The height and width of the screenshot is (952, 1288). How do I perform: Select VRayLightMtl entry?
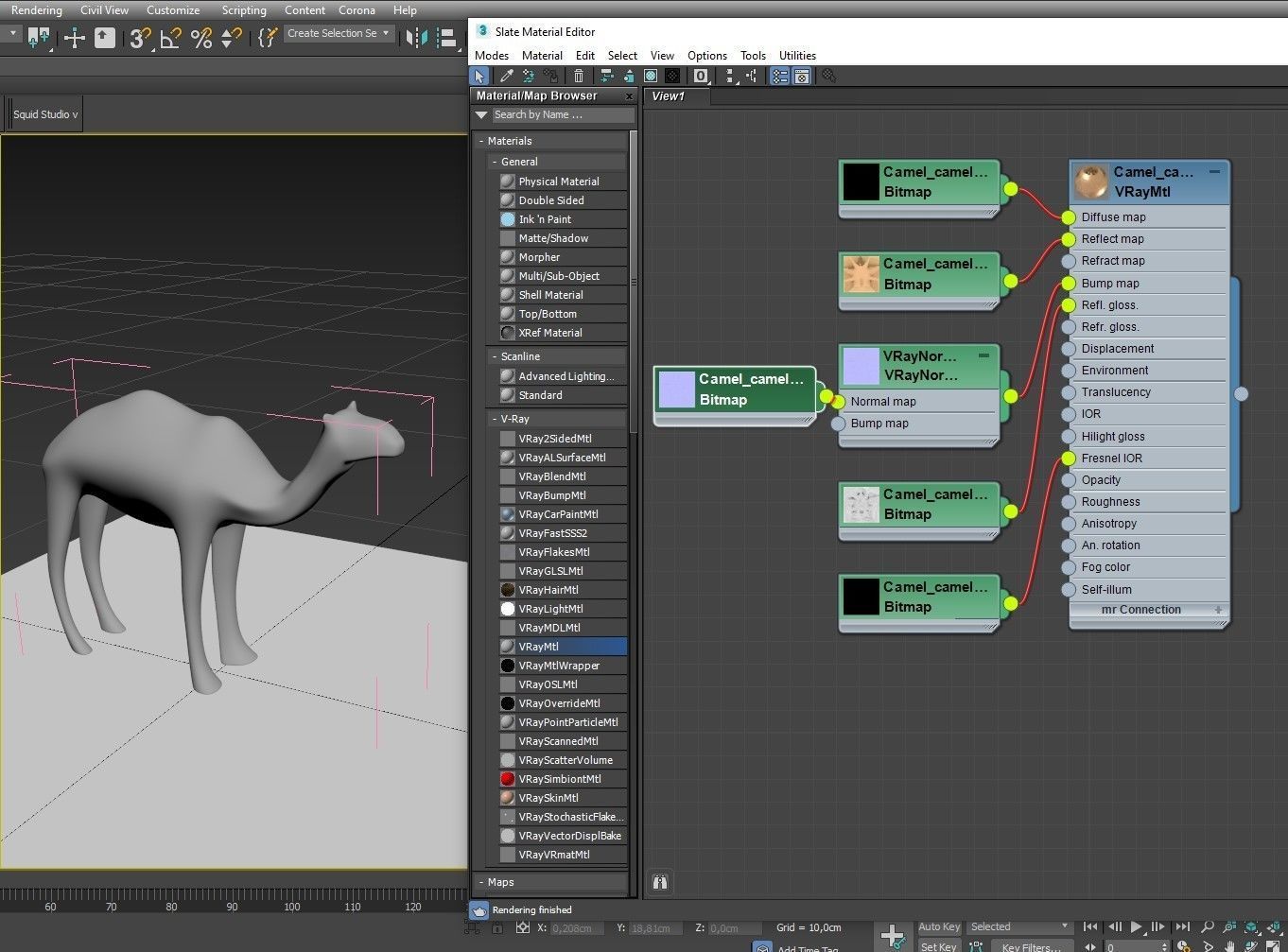(x=563, y=609)
